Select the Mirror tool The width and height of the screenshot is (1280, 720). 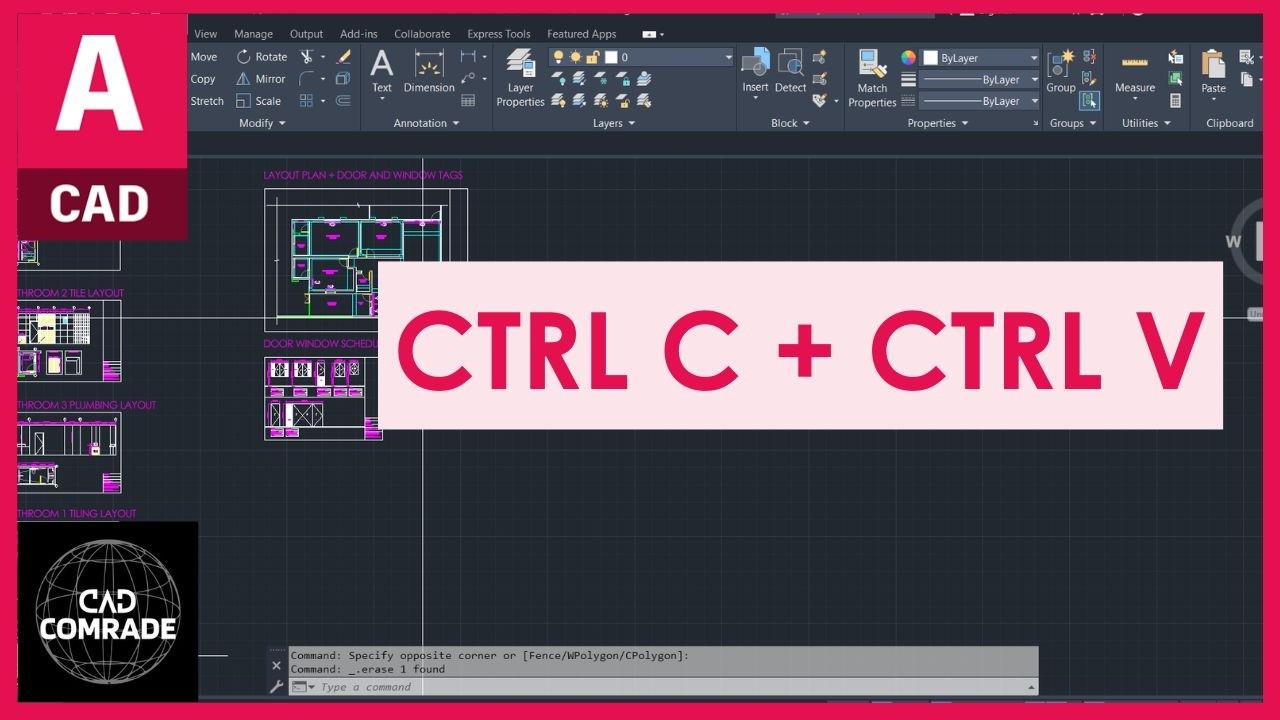click(x=260, y=79)
